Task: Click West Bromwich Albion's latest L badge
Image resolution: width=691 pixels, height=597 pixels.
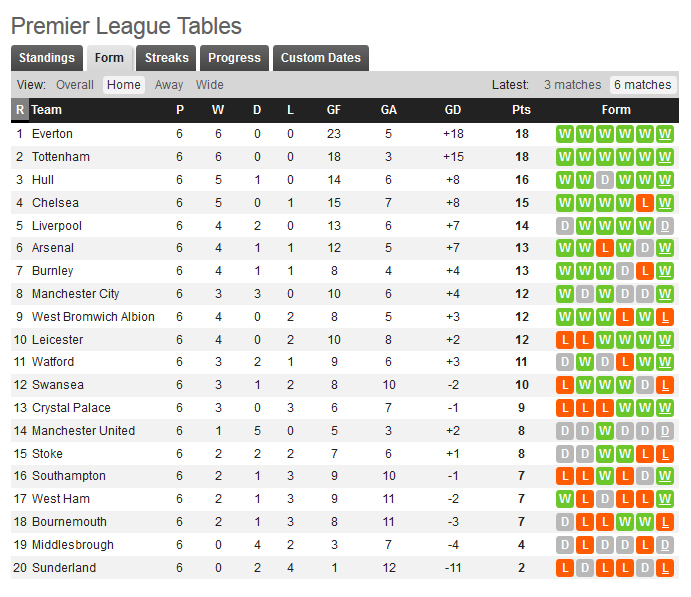Action: coord(665,317)
